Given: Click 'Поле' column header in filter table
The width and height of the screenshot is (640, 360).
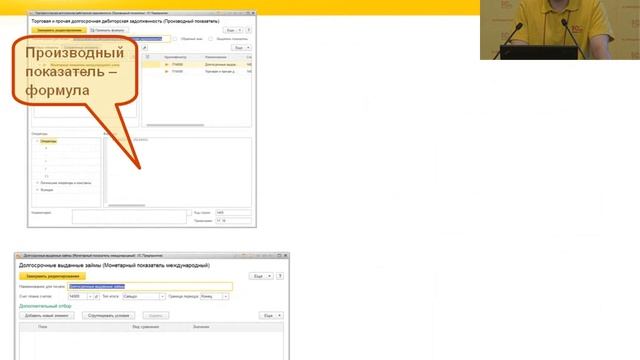Looking at the screenshot, I should click(42, 327).
